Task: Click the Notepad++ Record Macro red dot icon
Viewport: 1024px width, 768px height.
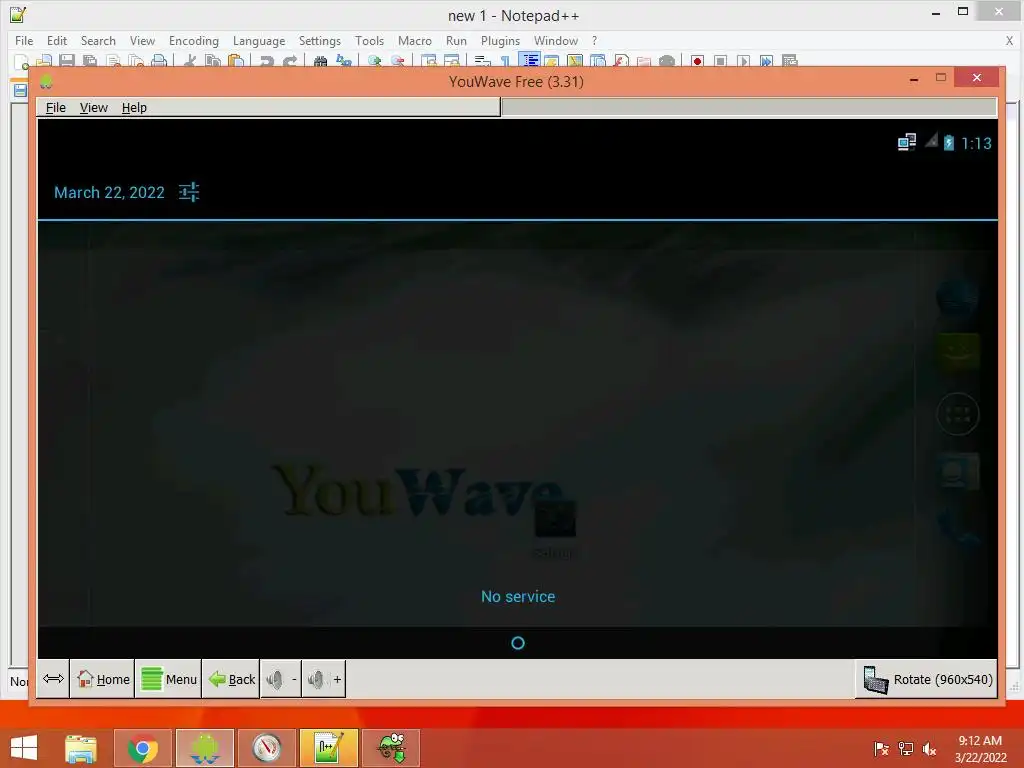Action: (x=697, y=61)
